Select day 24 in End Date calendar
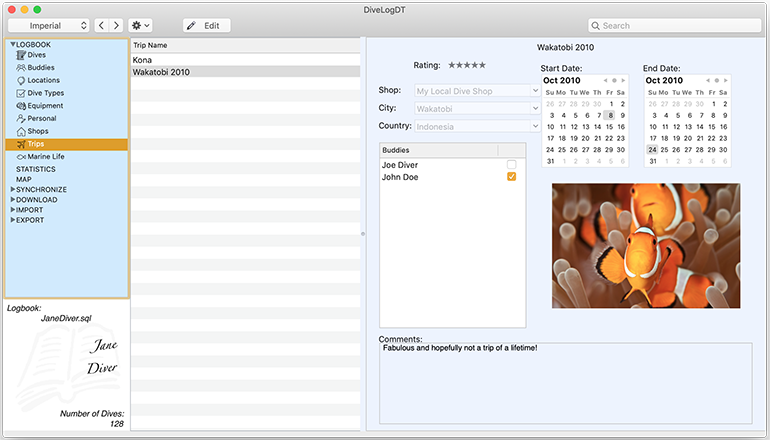Screen dimensions: 770x440 tap(652, 150)
